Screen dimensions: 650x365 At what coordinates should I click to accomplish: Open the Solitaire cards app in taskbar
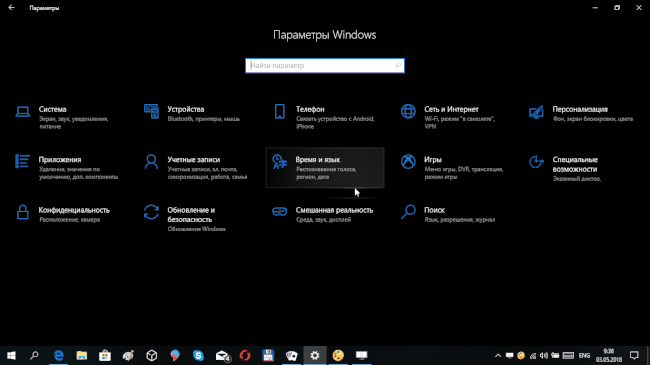pyautogui.click(x=291, y=355)
